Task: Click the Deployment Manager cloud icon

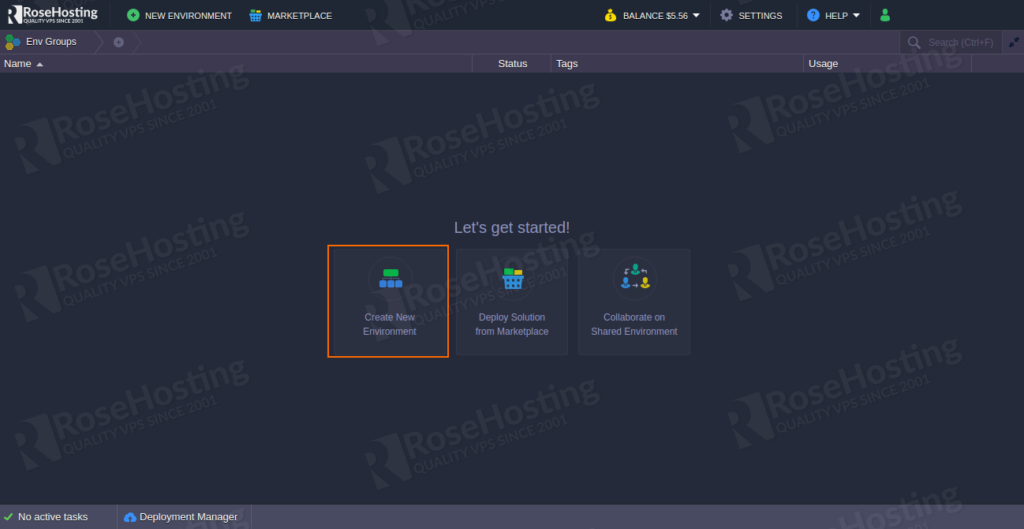Action: click(130, 517)
